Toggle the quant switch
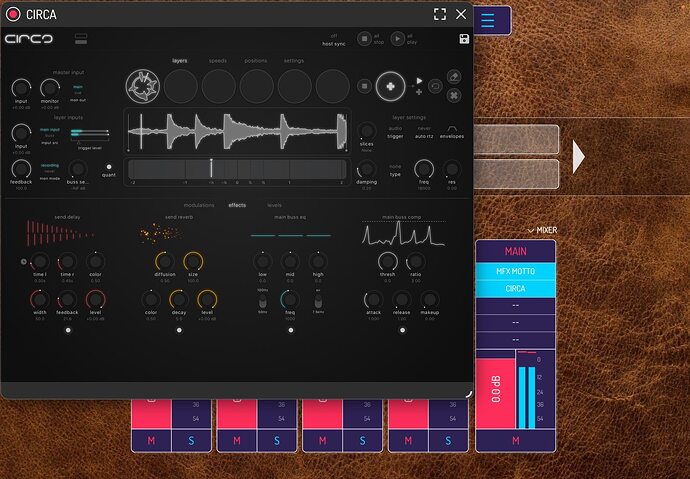Image resolution: width=690 pixels, height=479 pixels. point(109,167)
